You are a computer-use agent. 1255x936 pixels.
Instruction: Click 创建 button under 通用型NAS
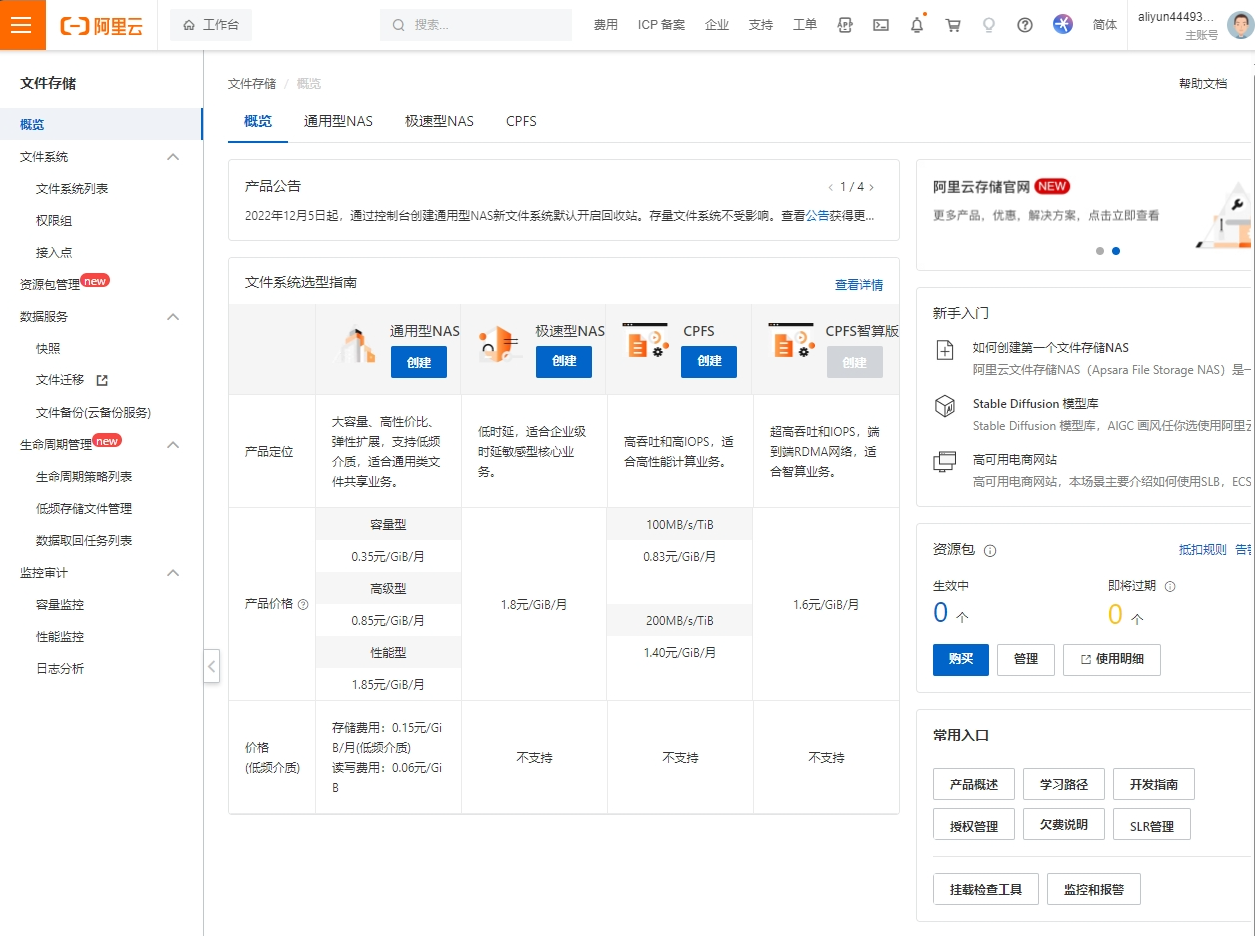point(418,362)
